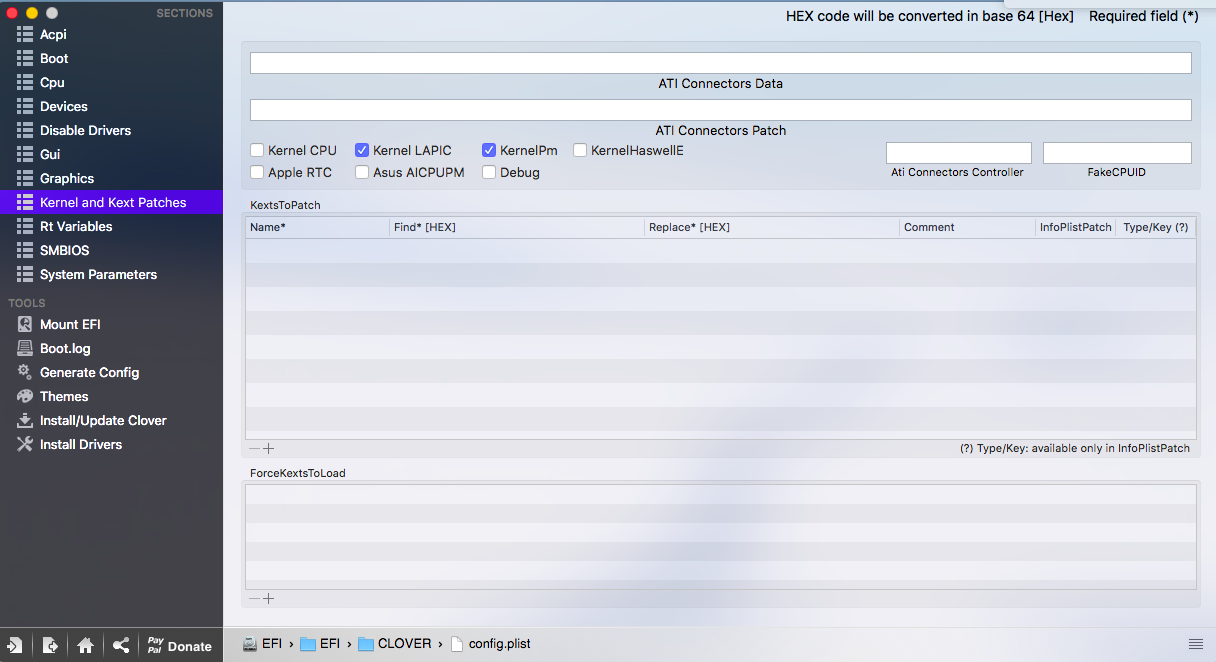Open the list menu icon at bottom right
Image resolution: width=1216 pixels, height=662 pixels.
(1195, 643)
